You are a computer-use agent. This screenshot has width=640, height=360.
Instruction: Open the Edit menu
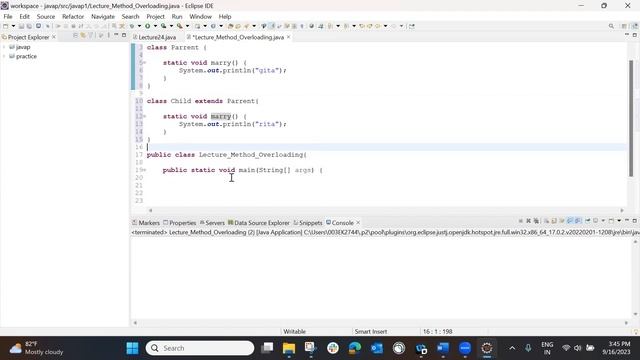coord(24,17)
